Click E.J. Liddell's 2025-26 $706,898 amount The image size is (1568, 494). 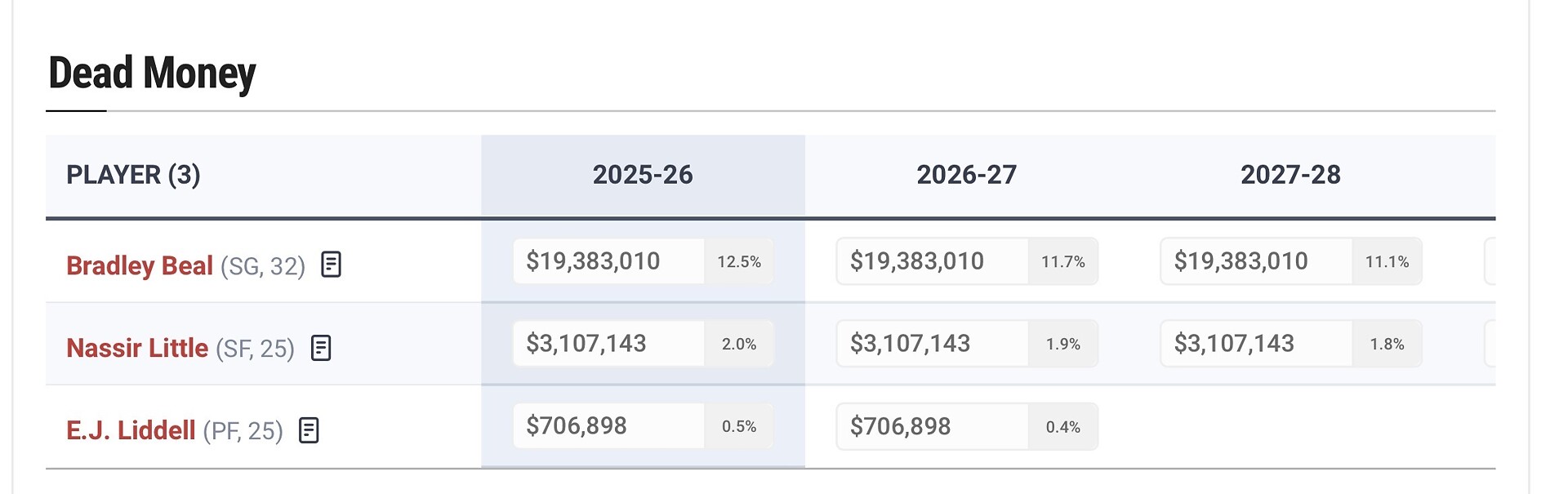(577, 426)
